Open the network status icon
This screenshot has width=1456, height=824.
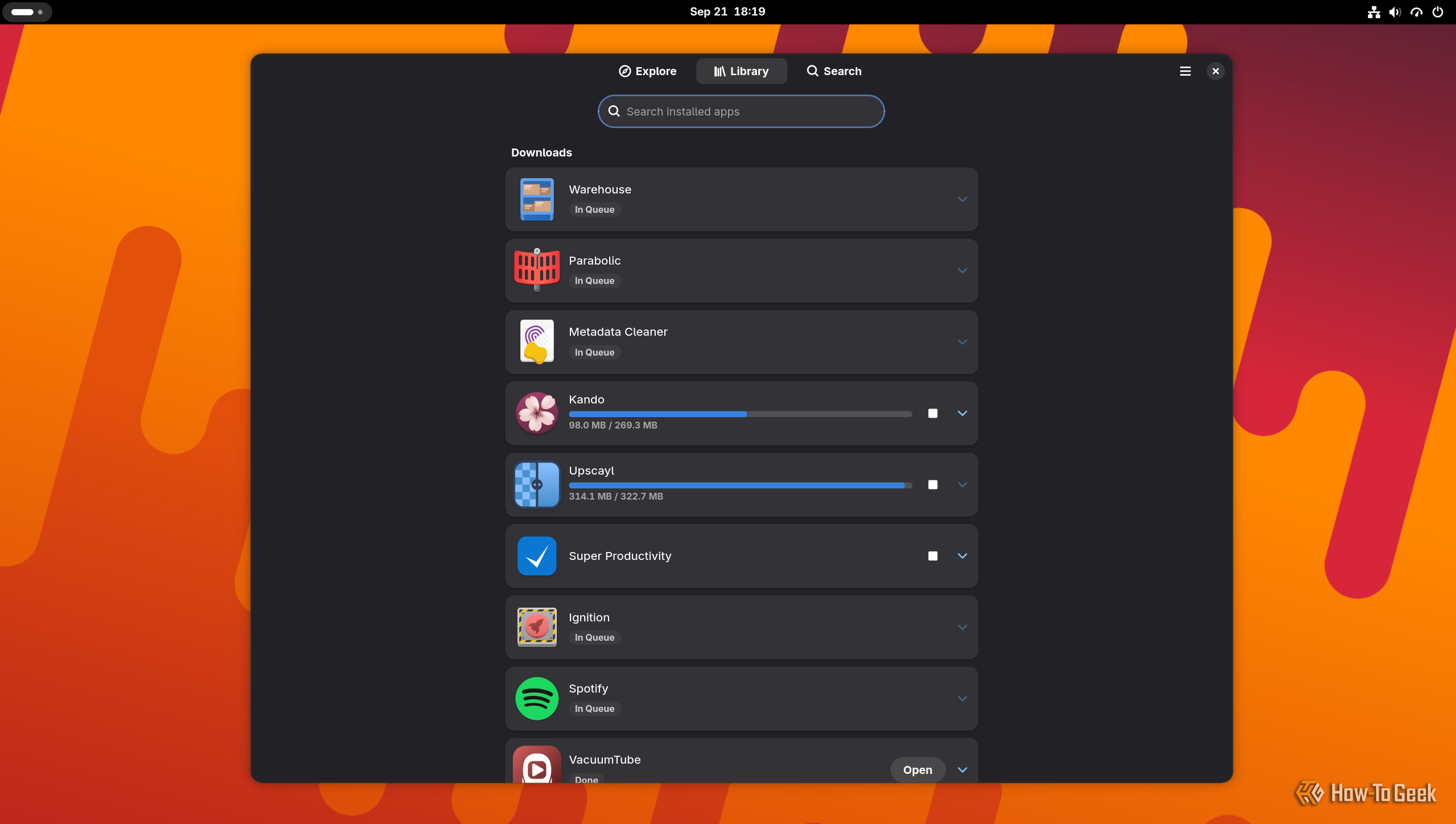[x=1374, y=12]
